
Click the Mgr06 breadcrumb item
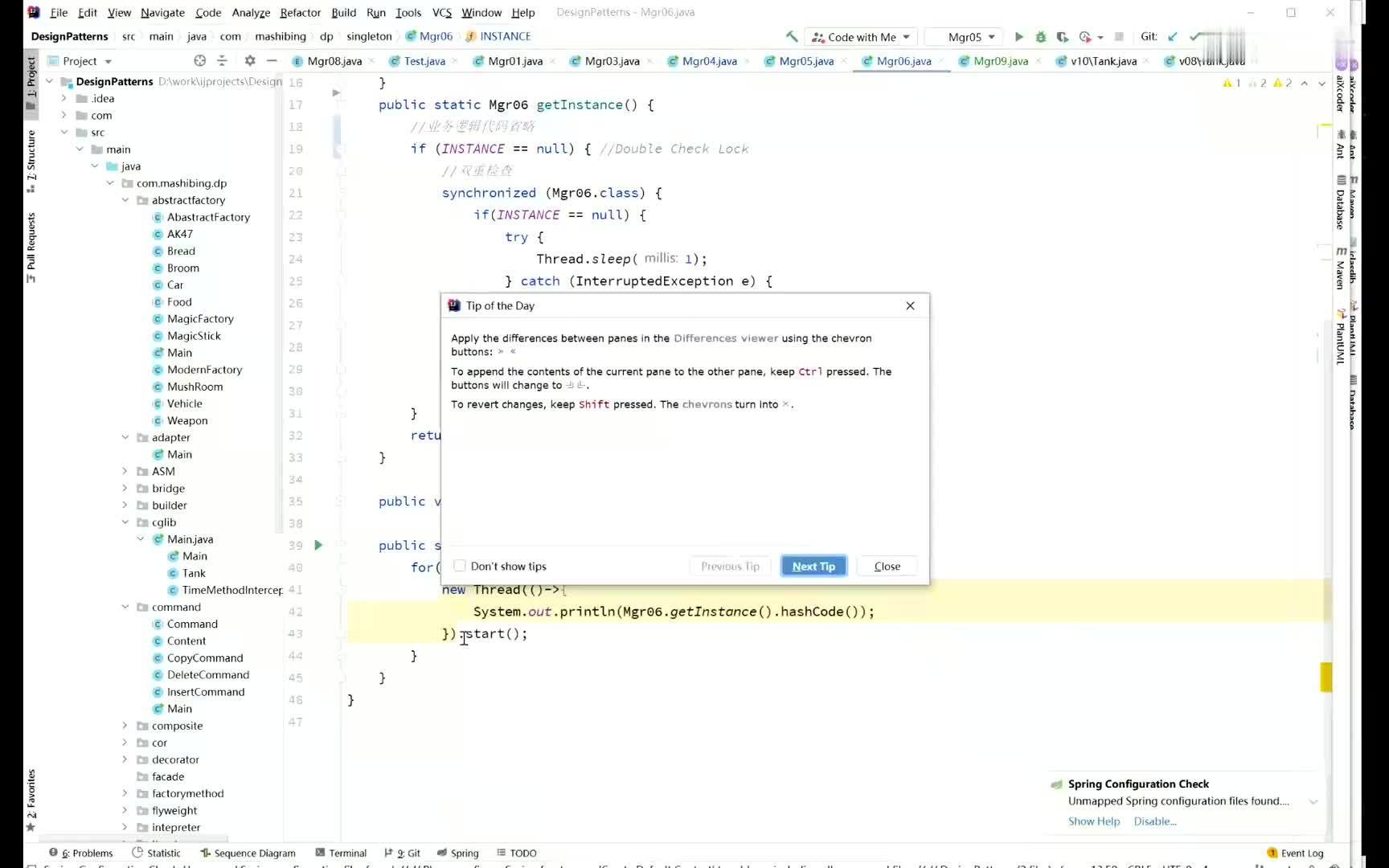coord(429,37)
